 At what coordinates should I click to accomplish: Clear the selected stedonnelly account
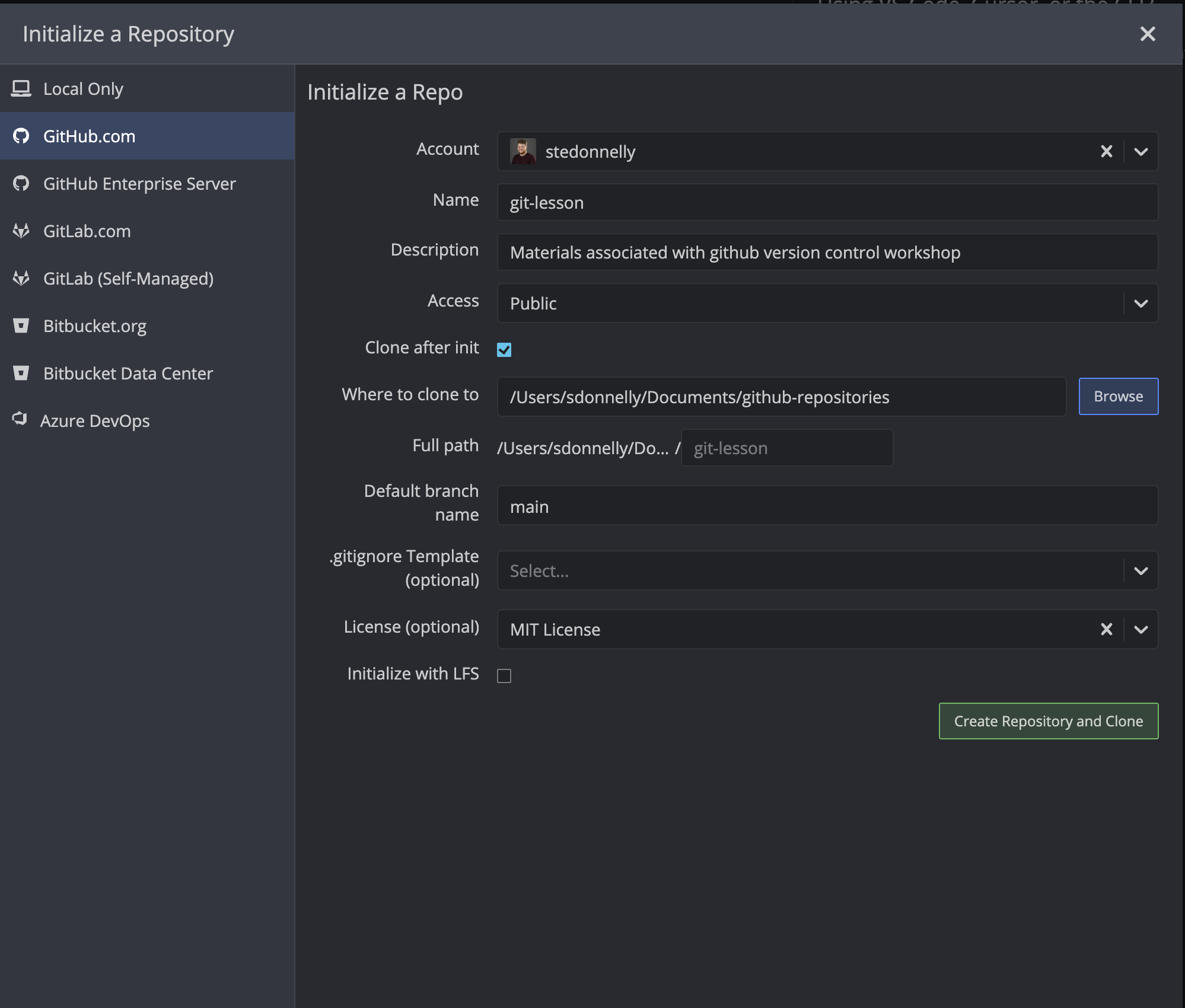tap(1106, 152)
